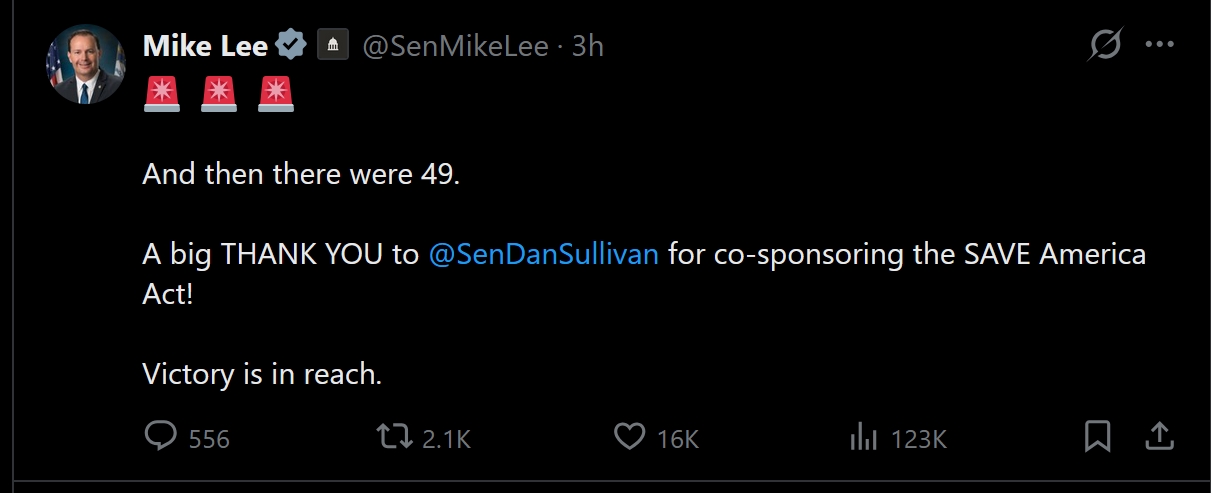Click the "Victory is in reach." post text

tap(263, 375)
